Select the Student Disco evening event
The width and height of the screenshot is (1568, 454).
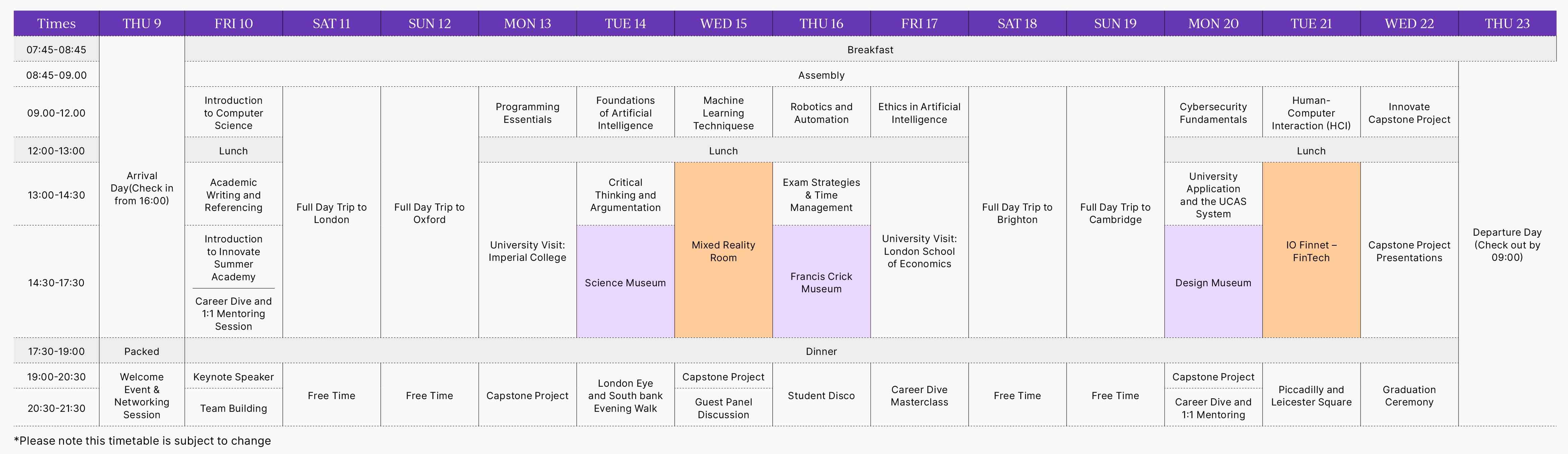pyautogui.click(x=821, y=396)
